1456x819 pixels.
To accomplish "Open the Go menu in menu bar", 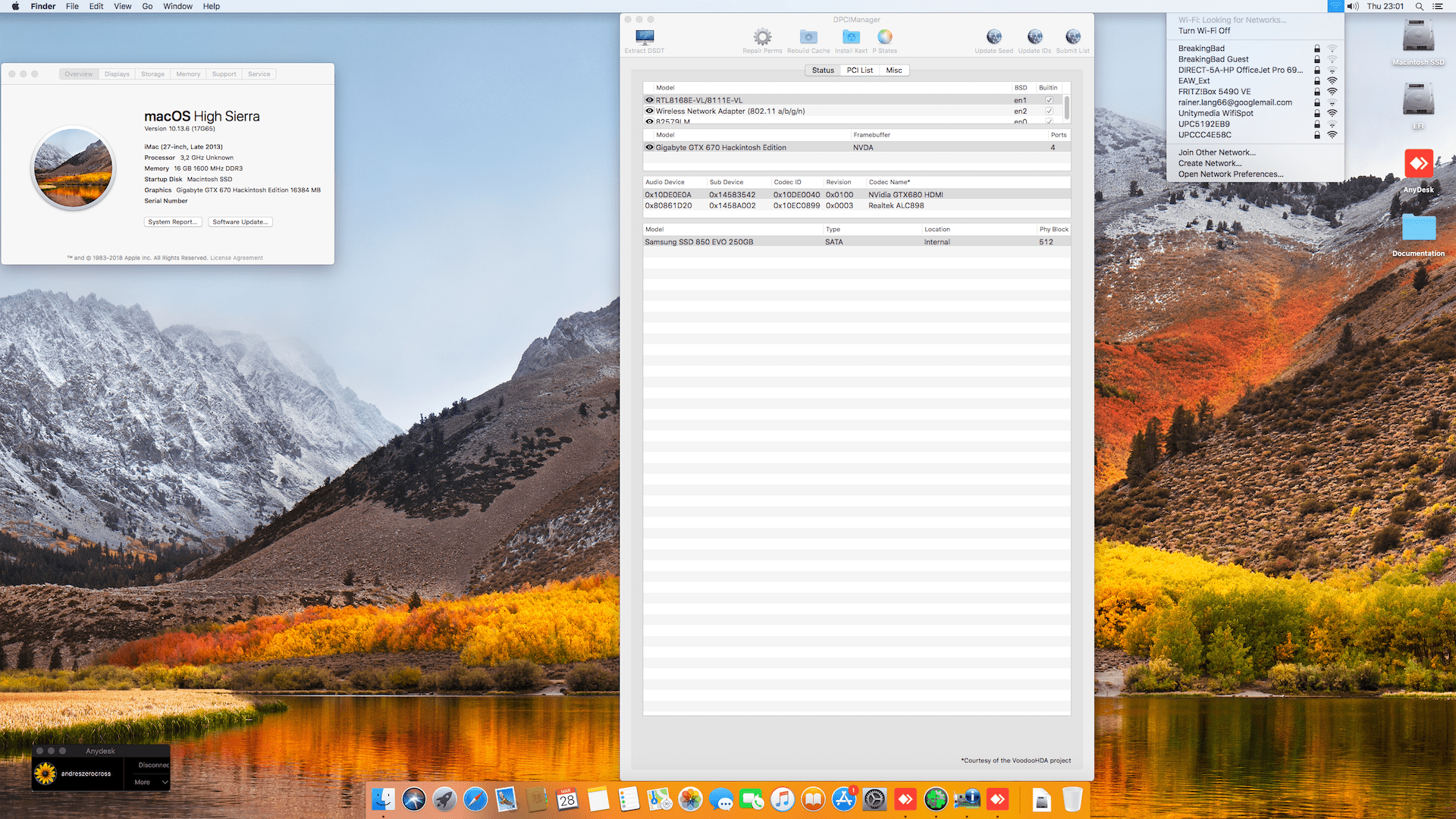I will [x=147, y=6].
